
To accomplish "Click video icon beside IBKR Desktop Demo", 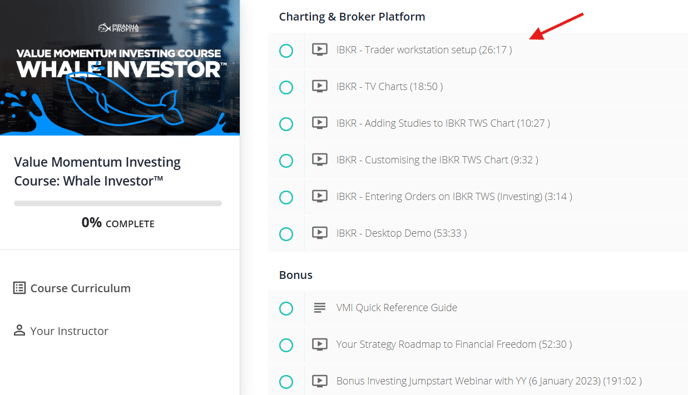I will click(x=319, y=233).
